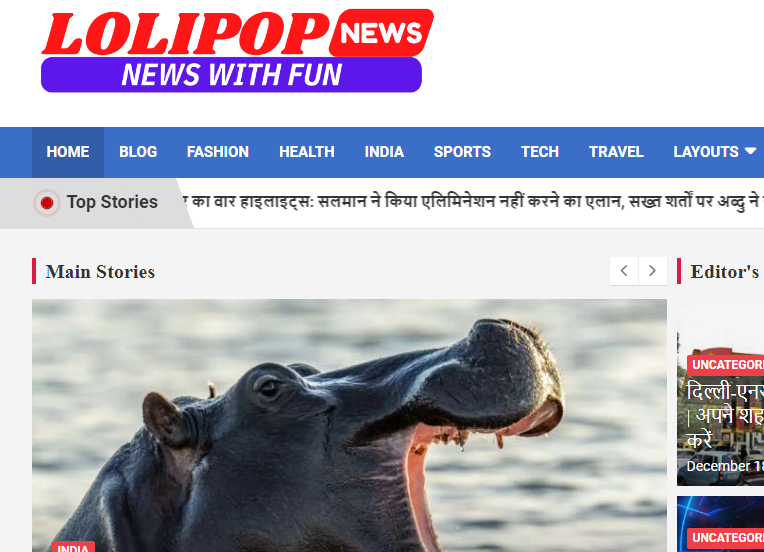Open the Fashion section
Image resolution: width=764 pixels, height=552 pixels.
coord(218,152)
